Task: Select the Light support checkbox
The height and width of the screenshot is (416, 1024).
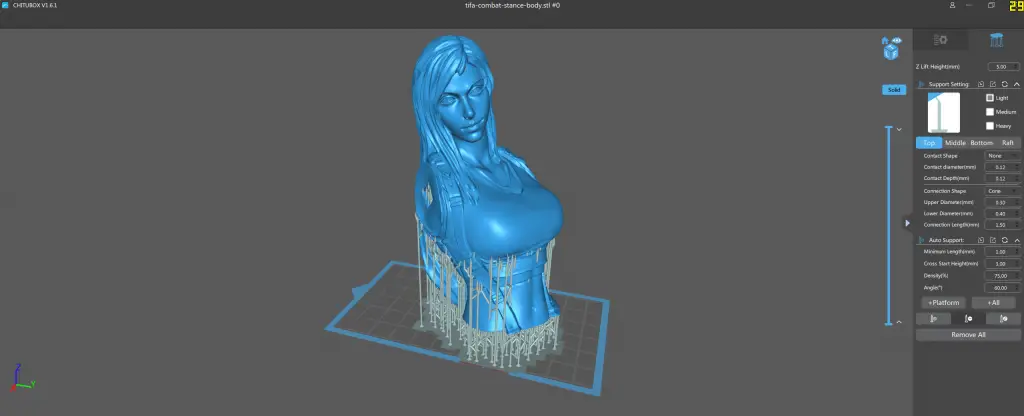Action: [989, 98]
